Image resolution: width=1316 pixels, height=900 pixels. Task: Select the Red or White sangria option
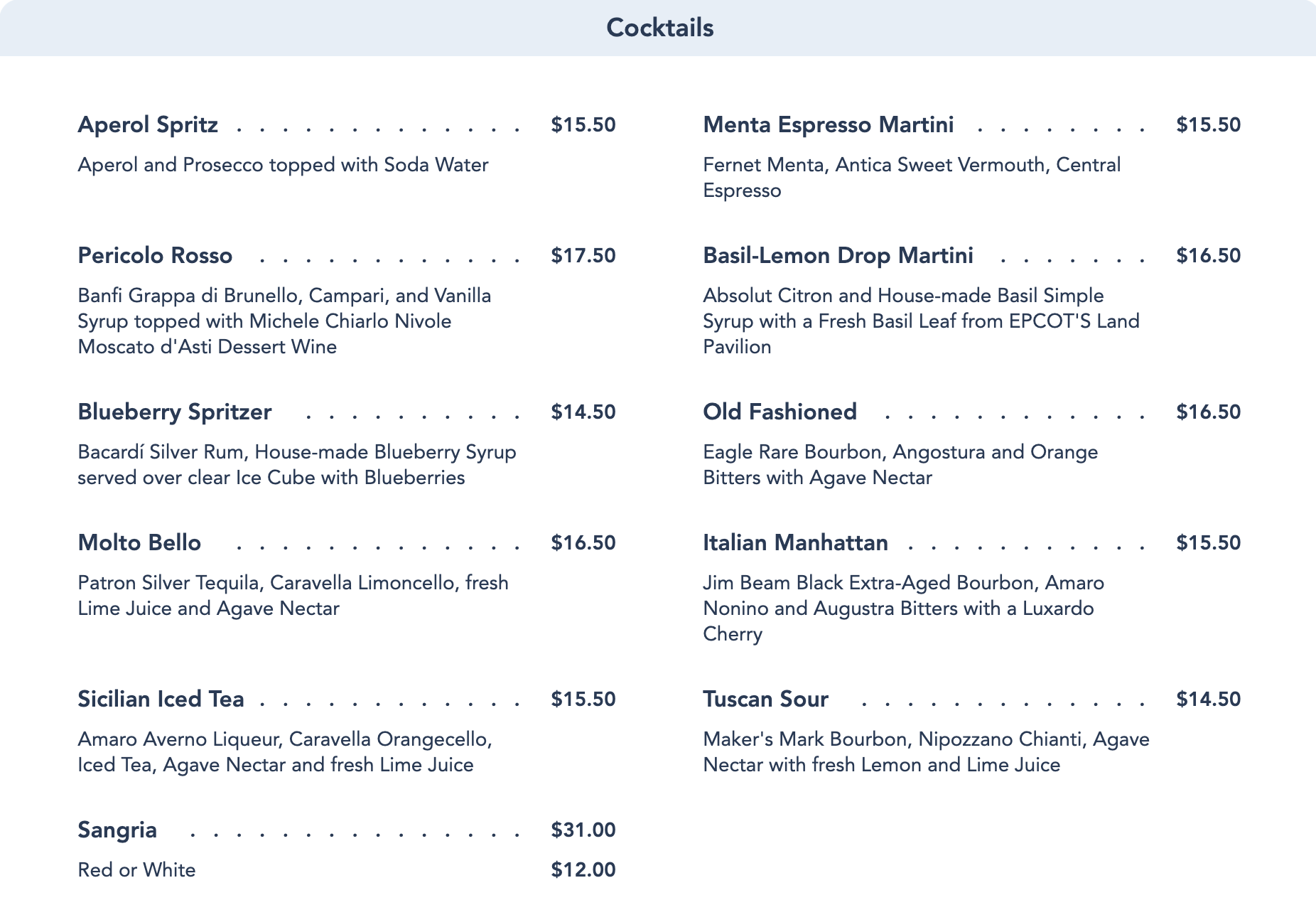point(136,869)
